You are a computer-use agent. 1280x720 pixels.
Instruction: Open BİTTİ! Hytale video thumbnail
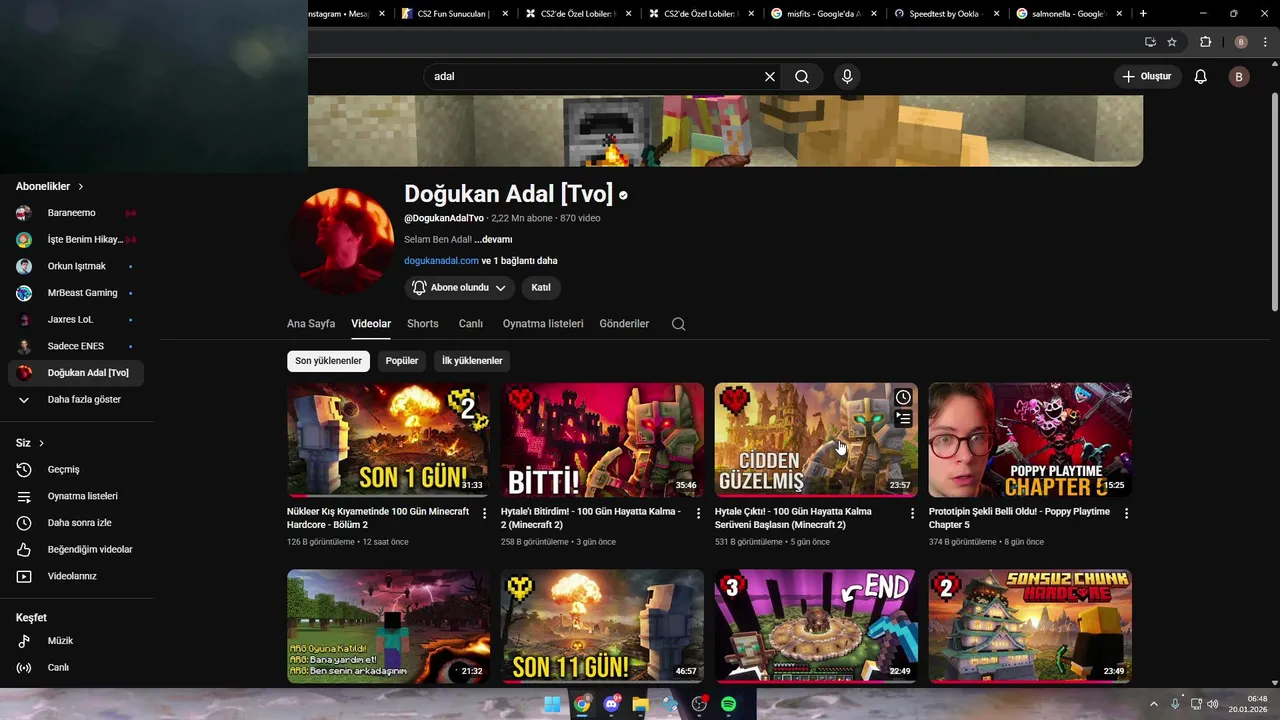point(602,440)
